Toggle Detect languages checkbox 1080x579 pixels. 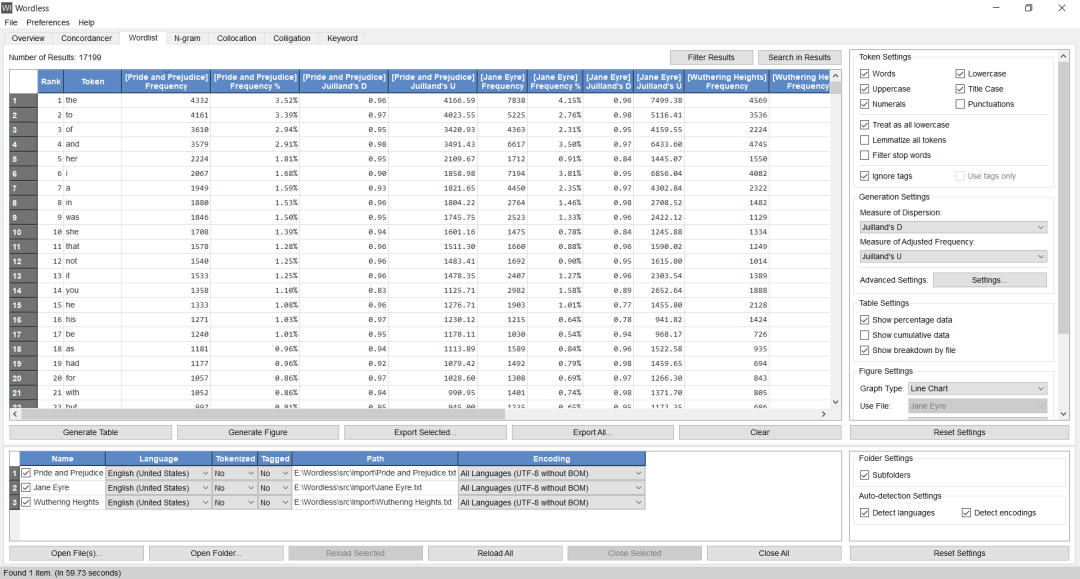[x=864, y=513]
